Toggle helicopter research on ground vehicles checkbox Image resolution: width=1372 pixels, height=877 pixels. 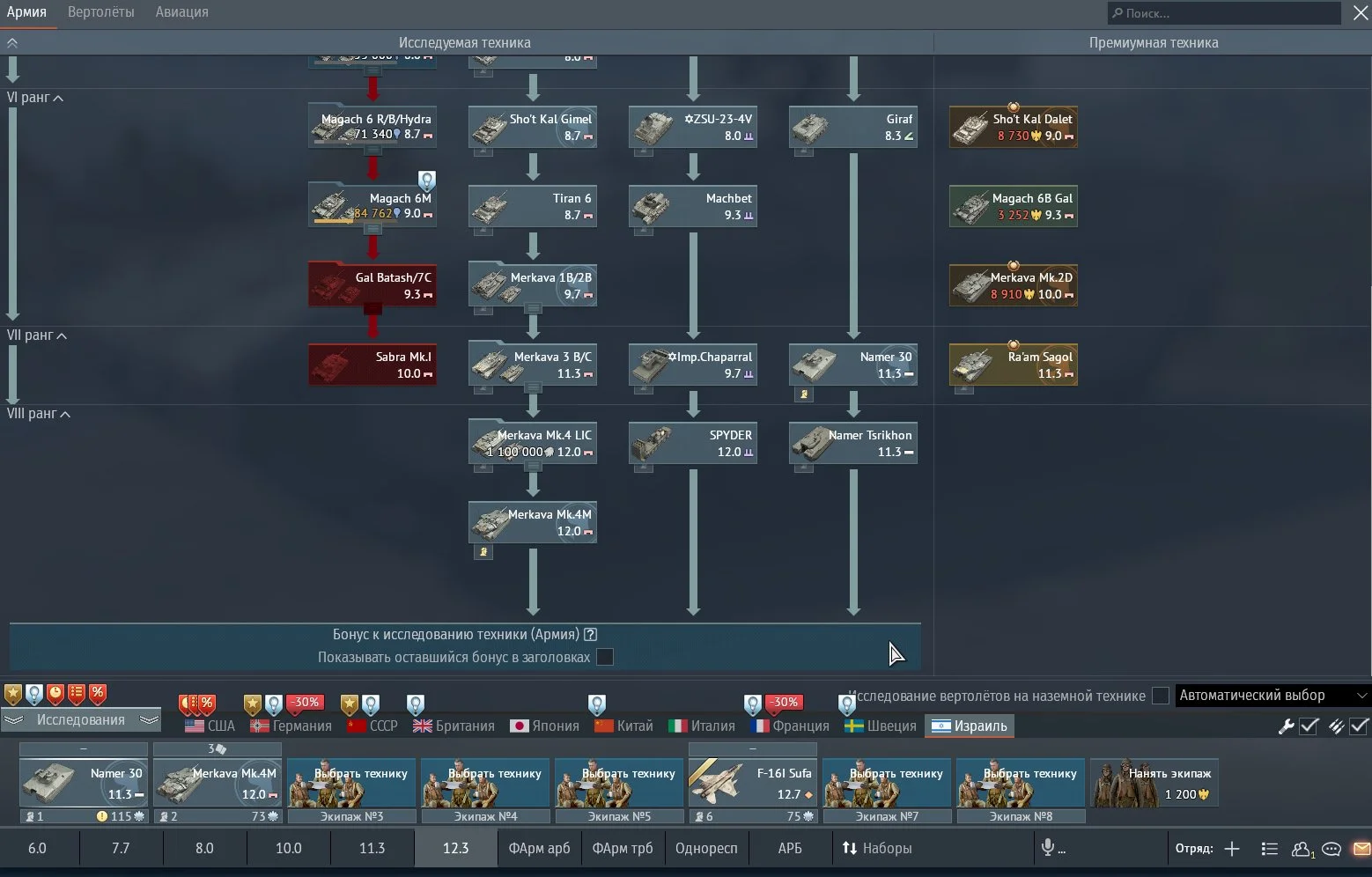pyautogui.click(x=1161, y=696)
